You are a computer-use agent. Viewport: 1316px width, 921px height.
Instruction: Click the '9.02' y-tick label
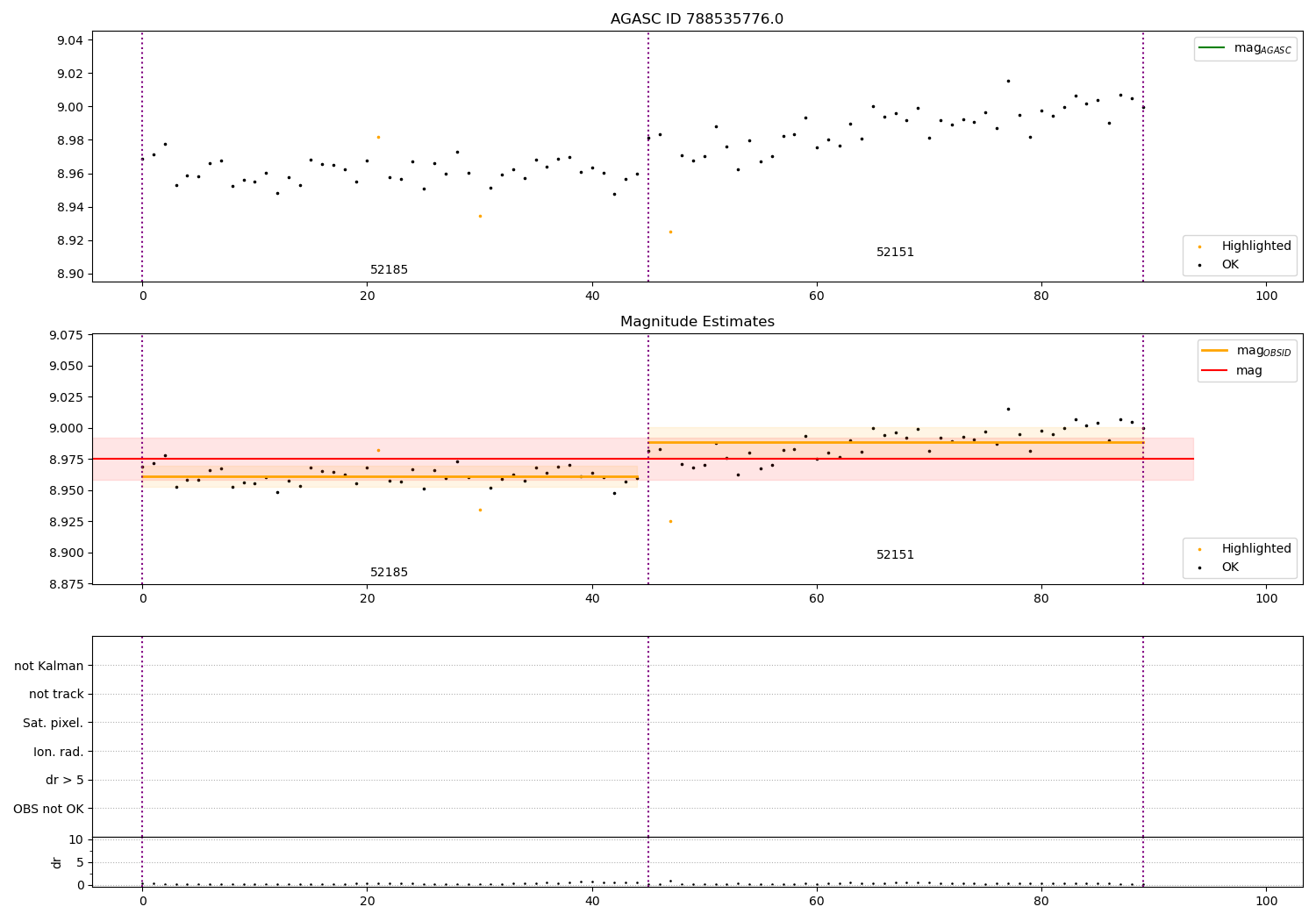tap(69, 74)
